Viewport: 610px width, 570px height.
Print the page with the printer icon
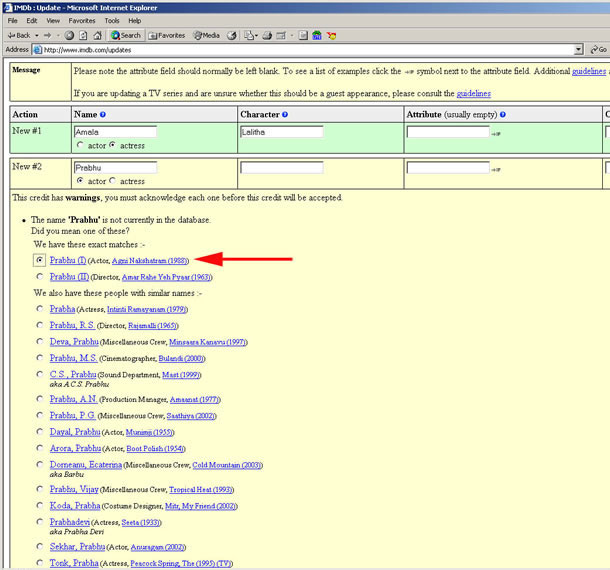pyautogui.click(x=267, y=35)
